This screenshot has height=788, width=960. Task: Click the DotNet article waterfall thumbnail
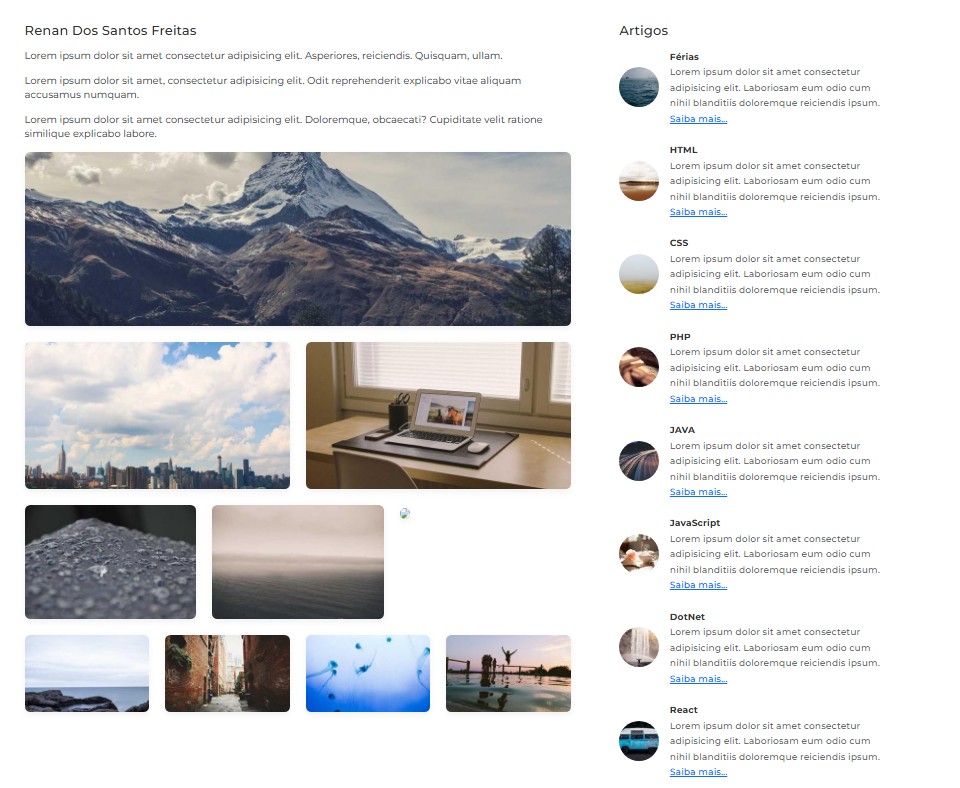639,647
